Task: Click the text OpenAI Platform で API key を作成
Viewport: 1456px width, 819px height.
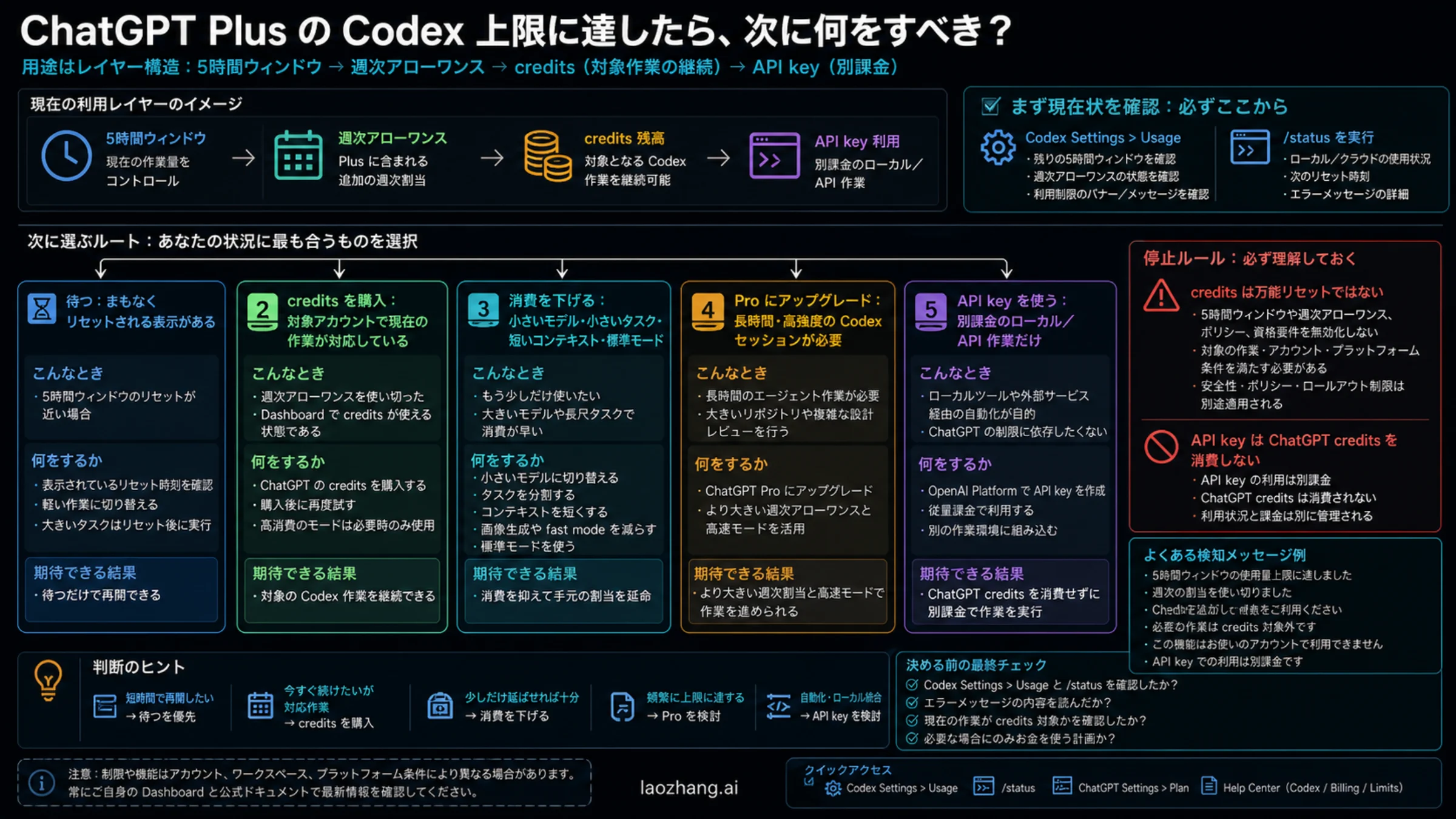Action: 1017,491
